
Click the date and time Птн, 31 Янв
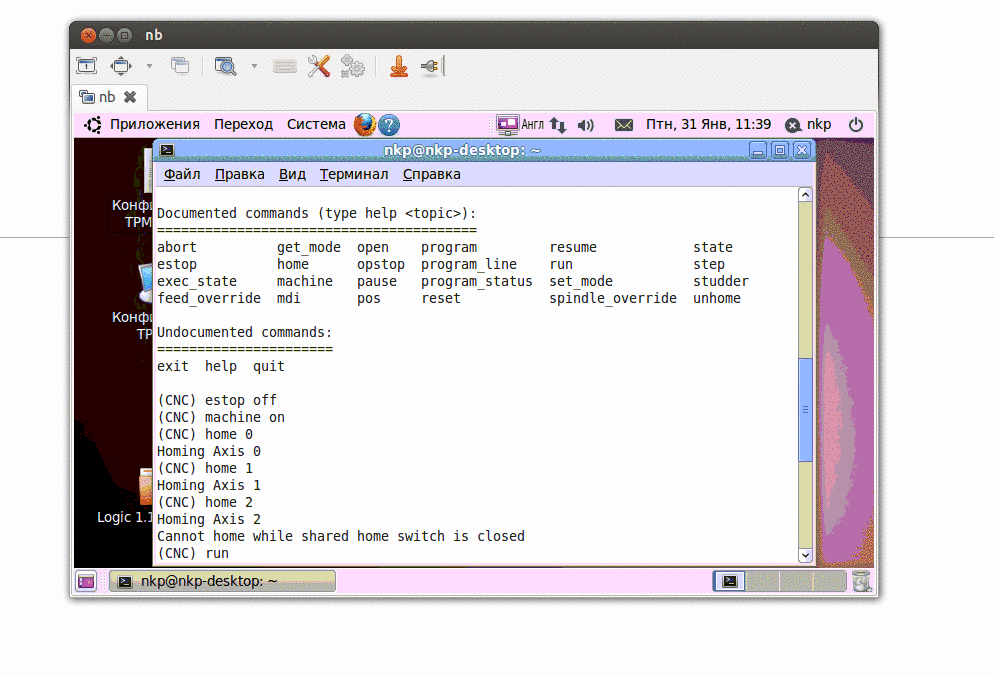click(x=708, y=124)
